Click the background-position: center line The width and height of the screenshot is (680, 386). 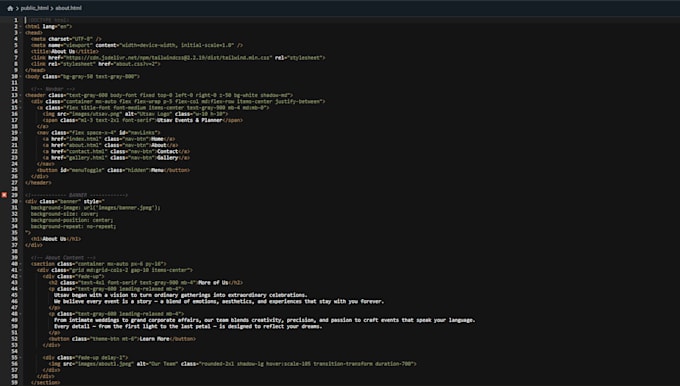click(x=72, y=220)
